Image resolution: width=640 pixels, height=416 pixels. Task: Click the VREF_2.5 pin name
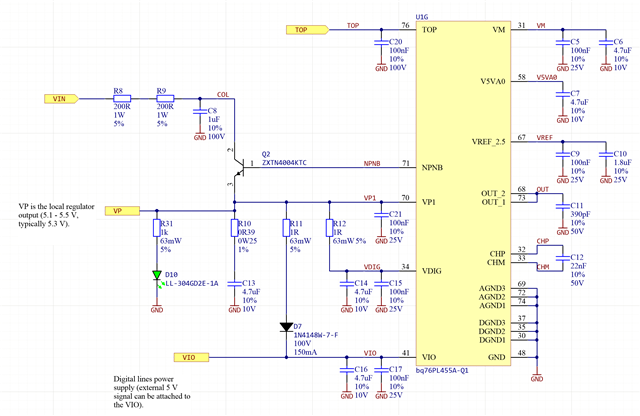(x=489, y=142)
